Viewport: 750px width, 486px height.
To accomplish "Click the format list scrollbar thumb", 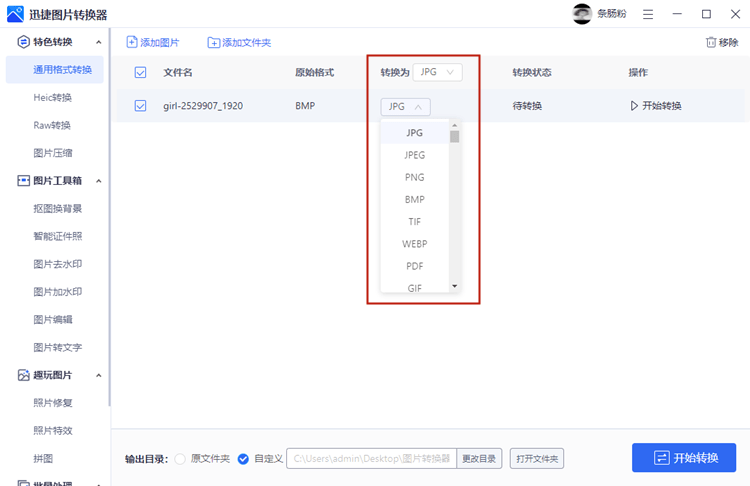I will (454, 136).
